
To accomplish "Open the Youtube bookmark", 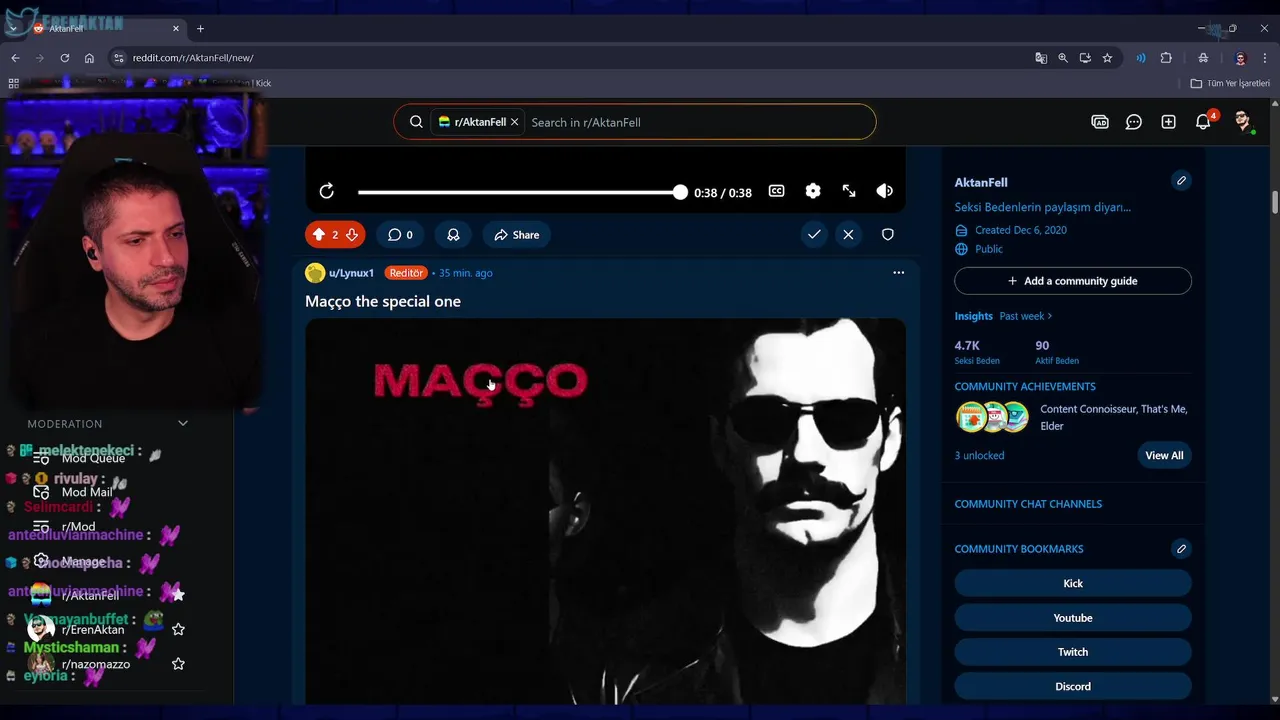I will tap(1073, 618).
